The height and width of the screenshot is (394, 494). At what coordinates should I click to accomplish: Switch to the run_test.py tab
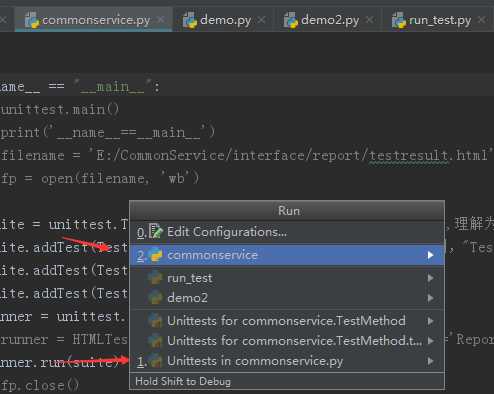coord(439,20)
